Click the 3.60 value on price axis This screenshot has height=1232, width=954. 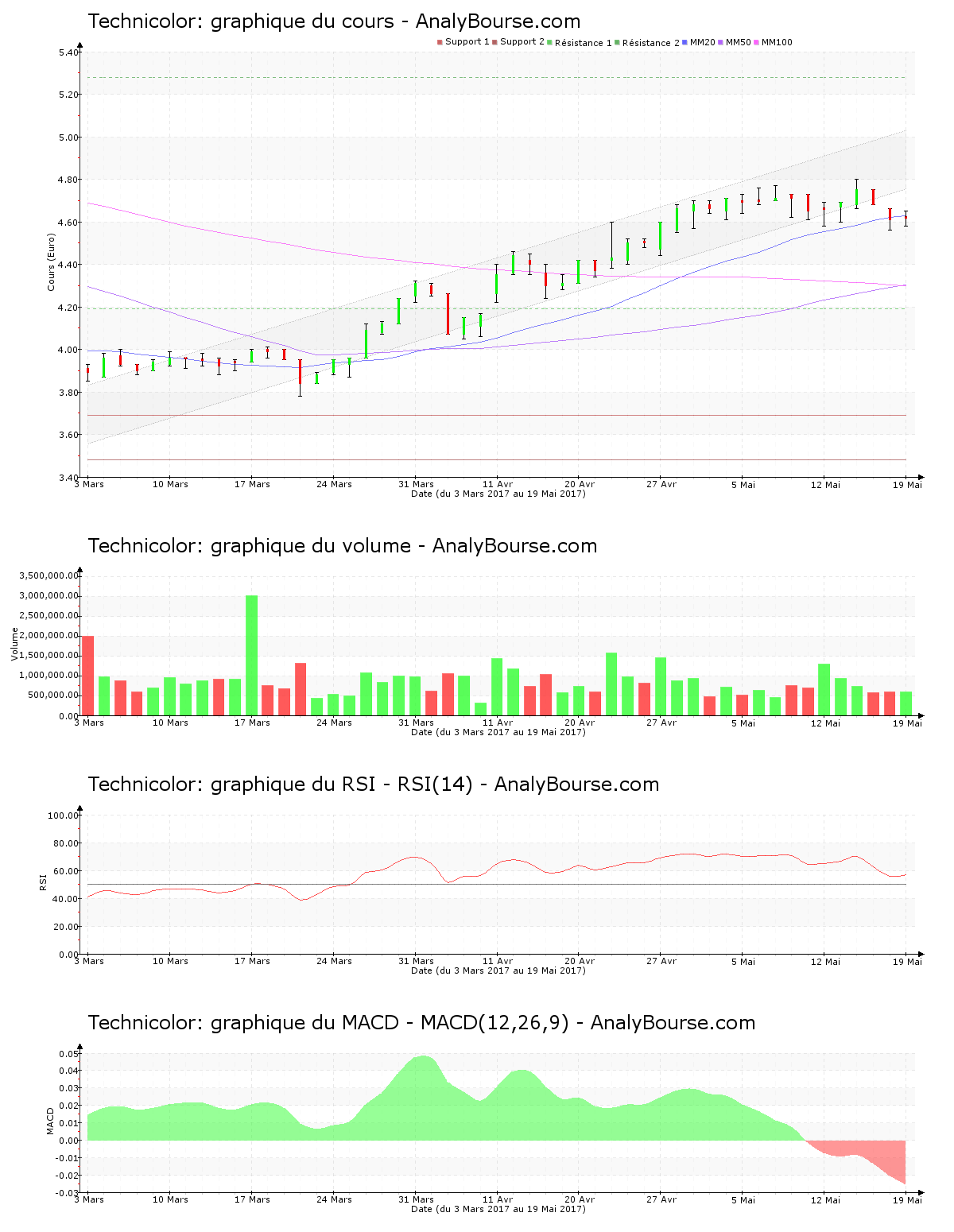pyautogui.click(x=68, y=435)
